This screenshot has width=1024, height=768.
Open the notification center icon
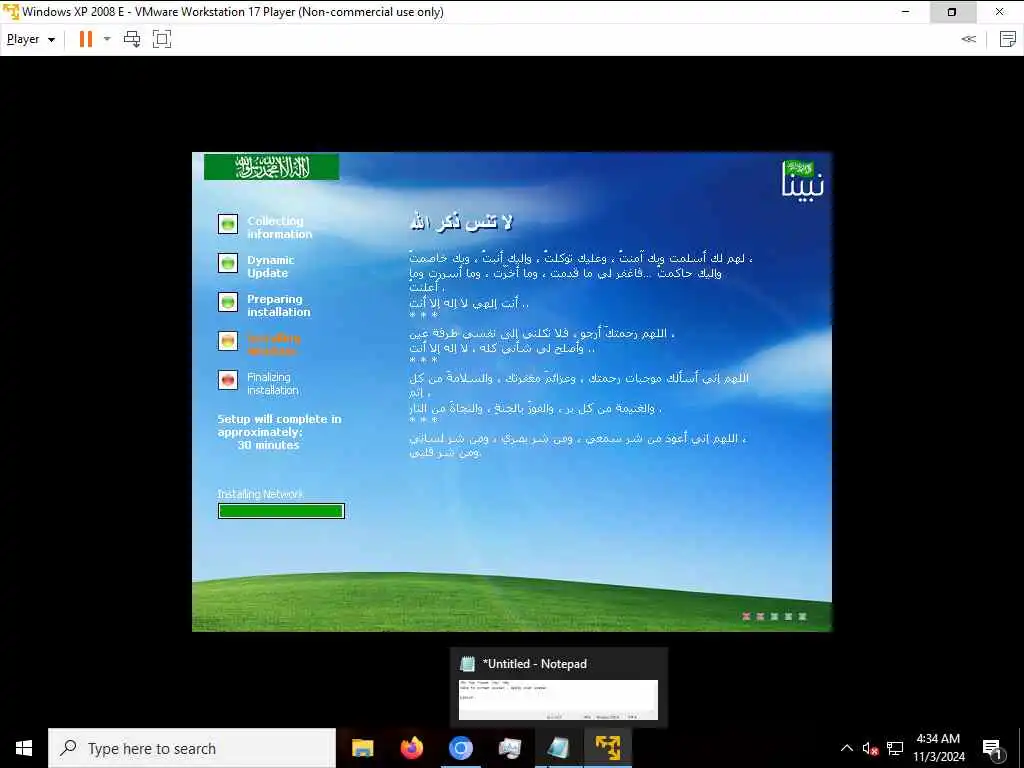[993, 748]
